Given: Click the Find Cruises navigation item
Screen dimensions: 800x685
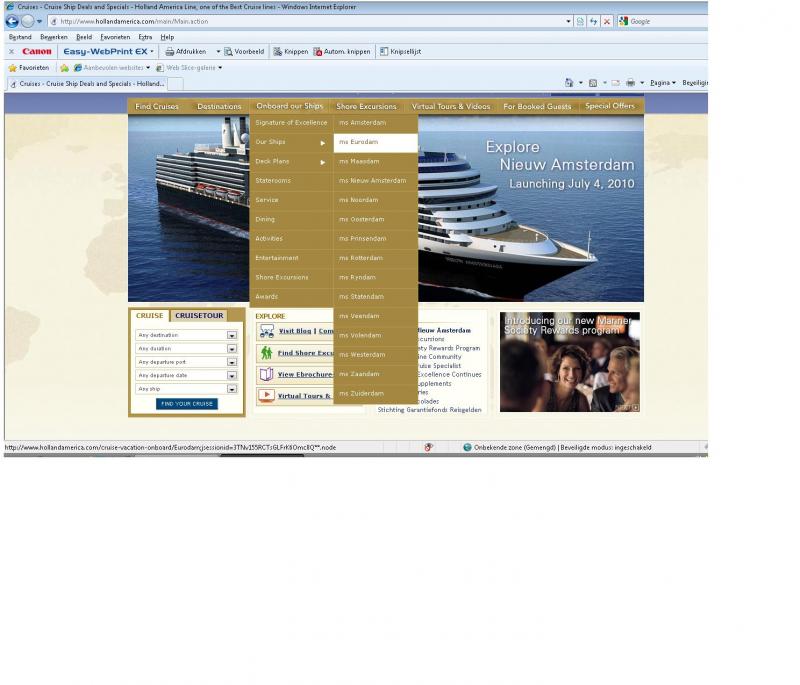Looking at the screenshot, I should (157, 107).
